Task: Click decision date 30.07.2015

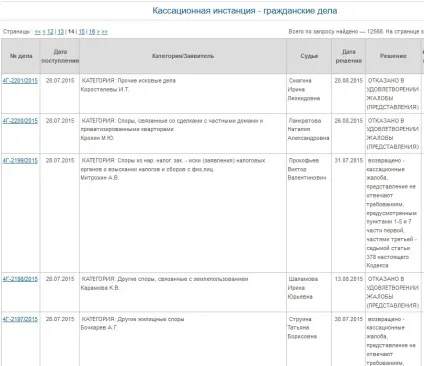Action: (x=349, y=319)
